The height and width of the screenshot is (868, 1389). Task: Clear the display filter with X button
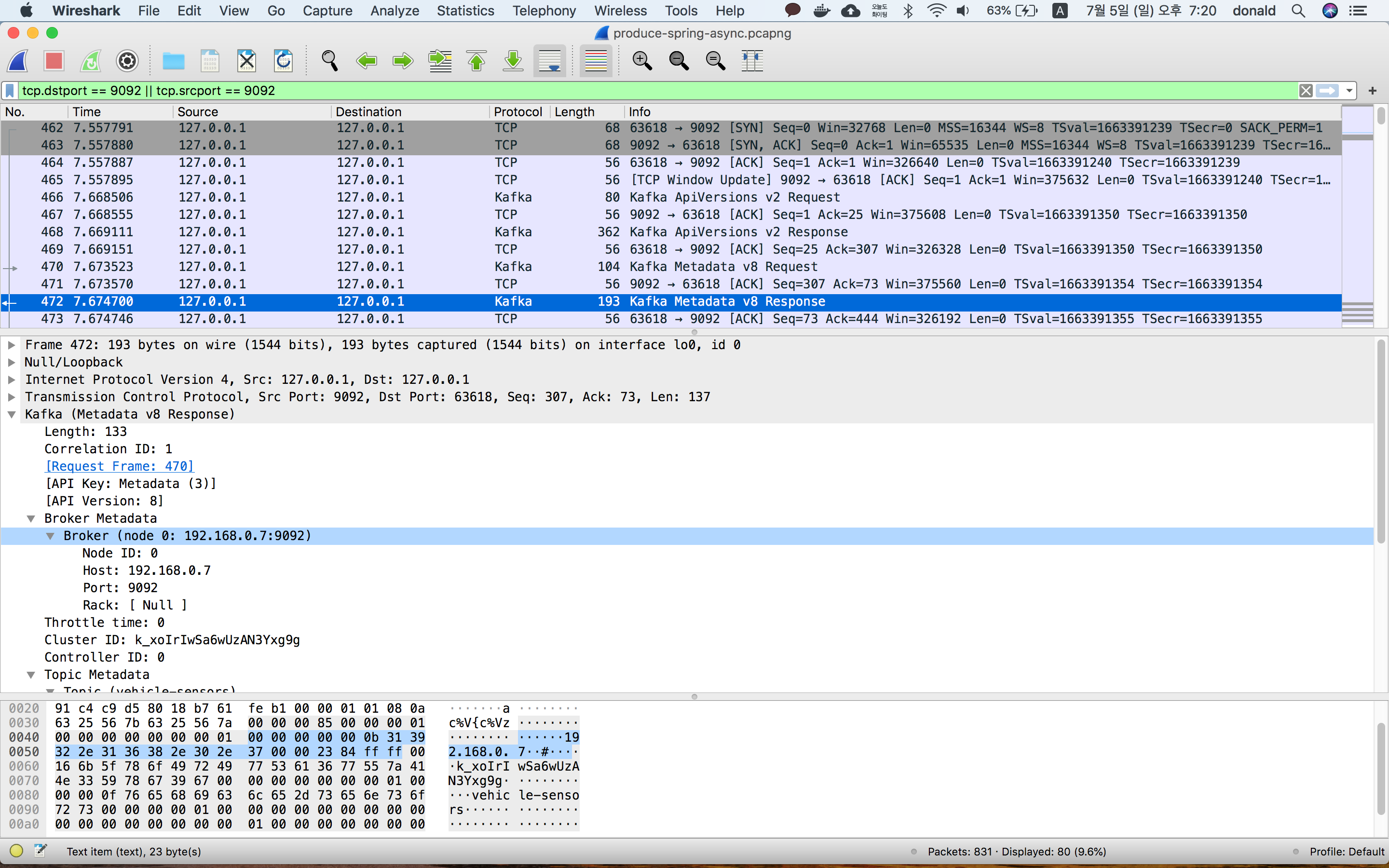click(x=1306, y=91)
